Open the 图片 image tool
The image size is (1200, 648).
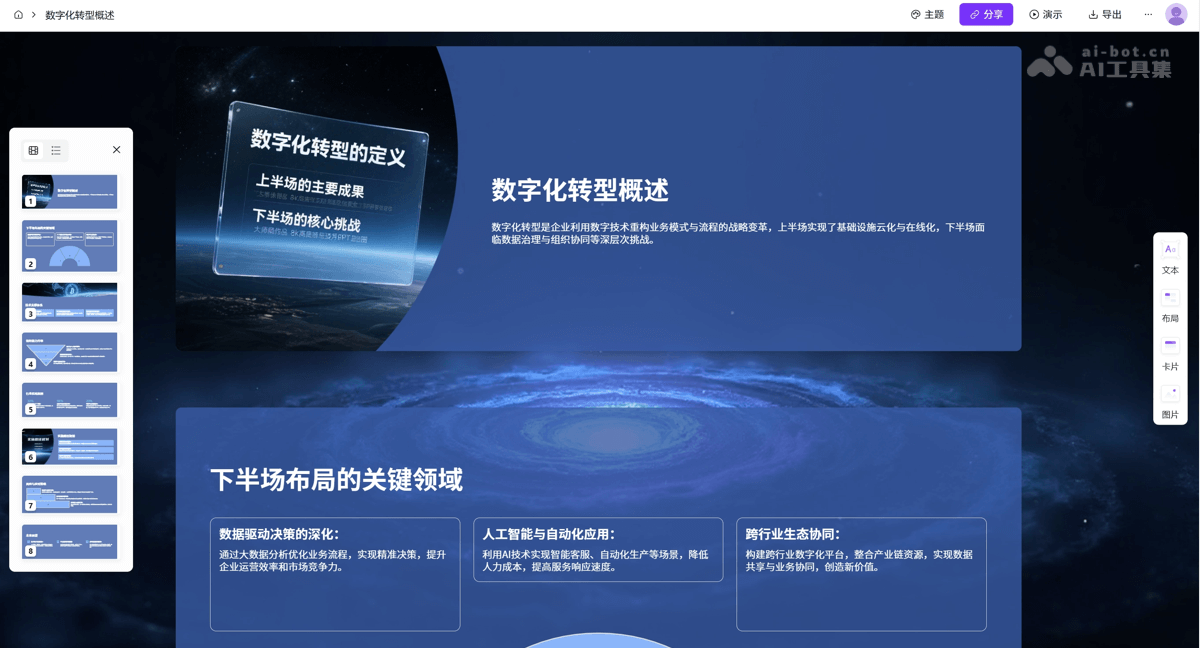pos(1170,401)
